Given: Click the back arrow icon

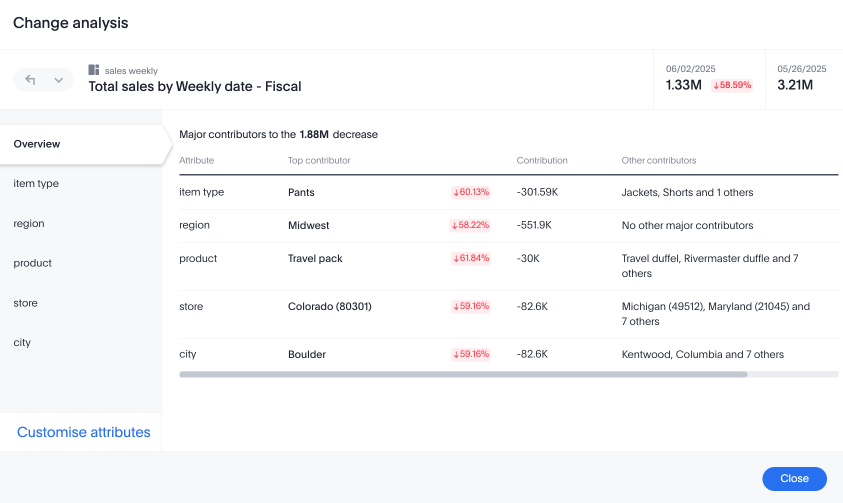Looking at the screenshot, I should pyautogui.click(x=31, y=80).
